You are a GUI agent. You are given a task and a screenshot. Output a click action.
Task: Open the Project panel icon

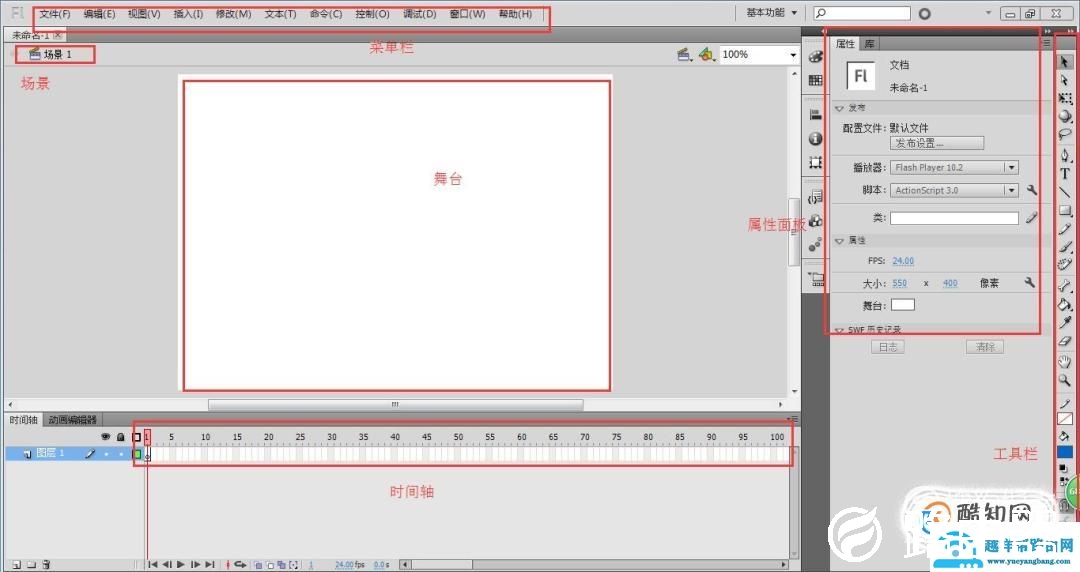tap(816, 279)
